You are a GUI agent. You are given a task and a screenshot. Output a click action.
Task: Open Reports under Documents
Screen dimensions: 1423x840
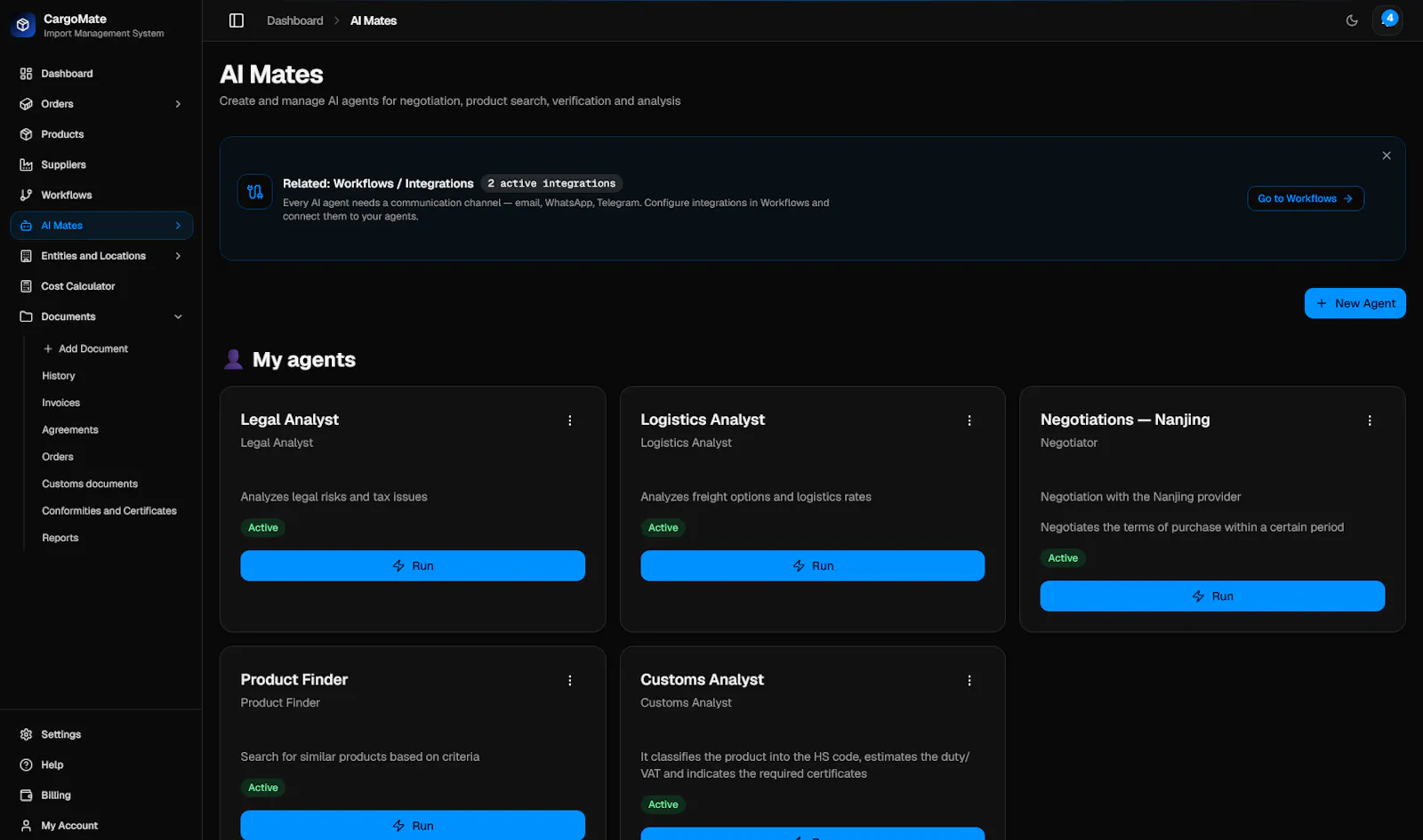tap(60, 538)
